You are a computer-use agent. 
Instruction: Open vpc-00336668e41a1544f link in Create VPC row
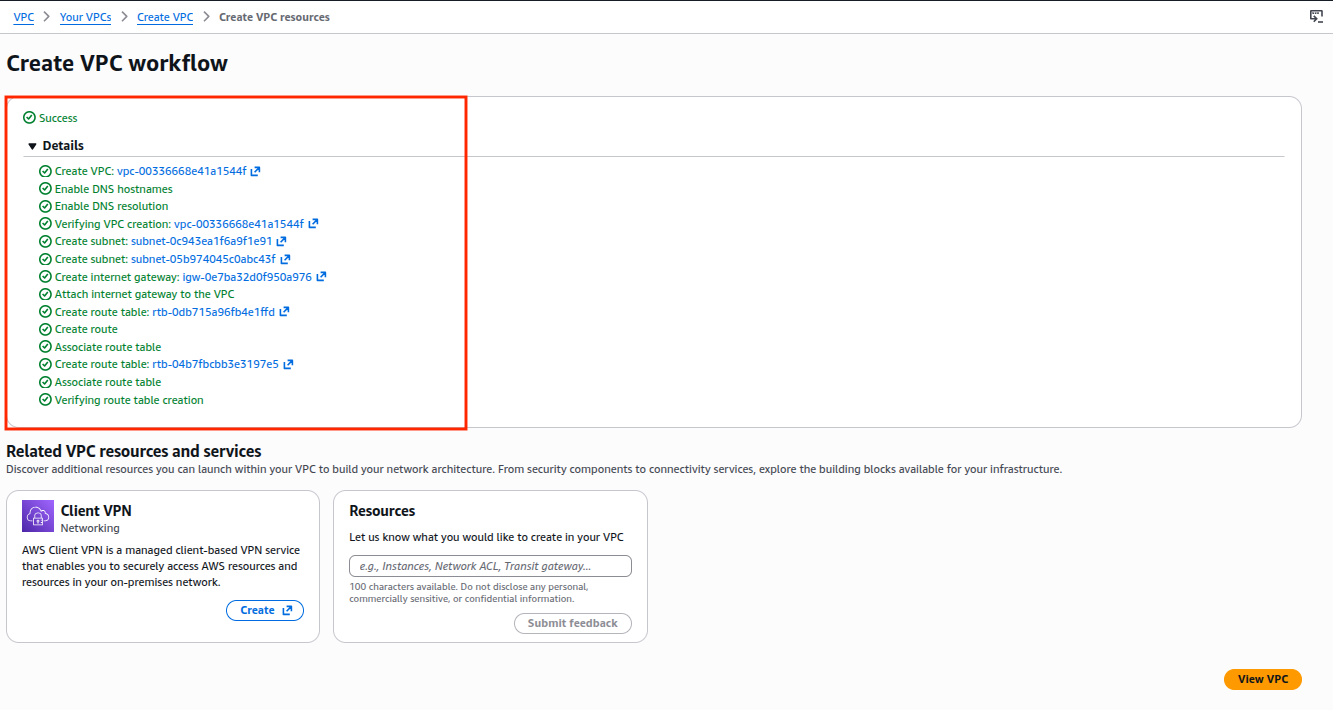pos(181,171)
